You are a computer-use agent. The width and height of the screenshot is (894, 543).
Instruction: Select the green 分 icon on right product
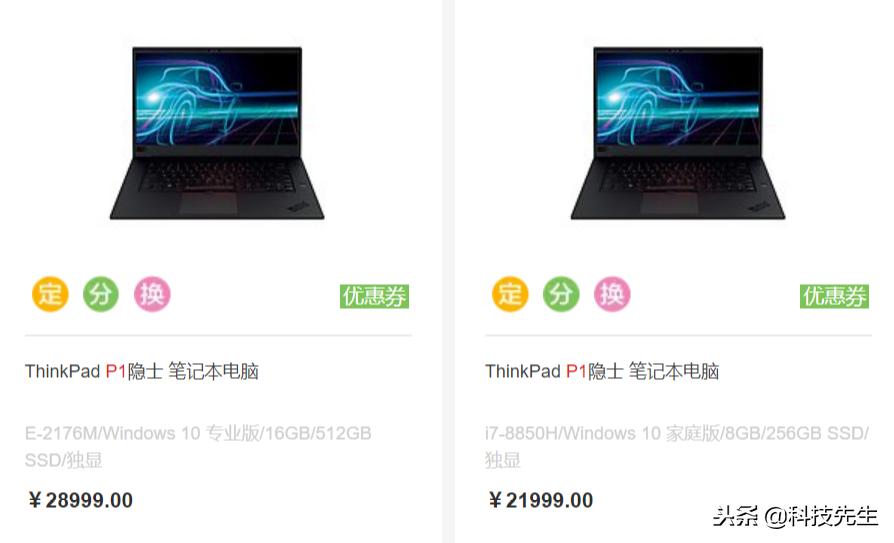pos(561,294)
